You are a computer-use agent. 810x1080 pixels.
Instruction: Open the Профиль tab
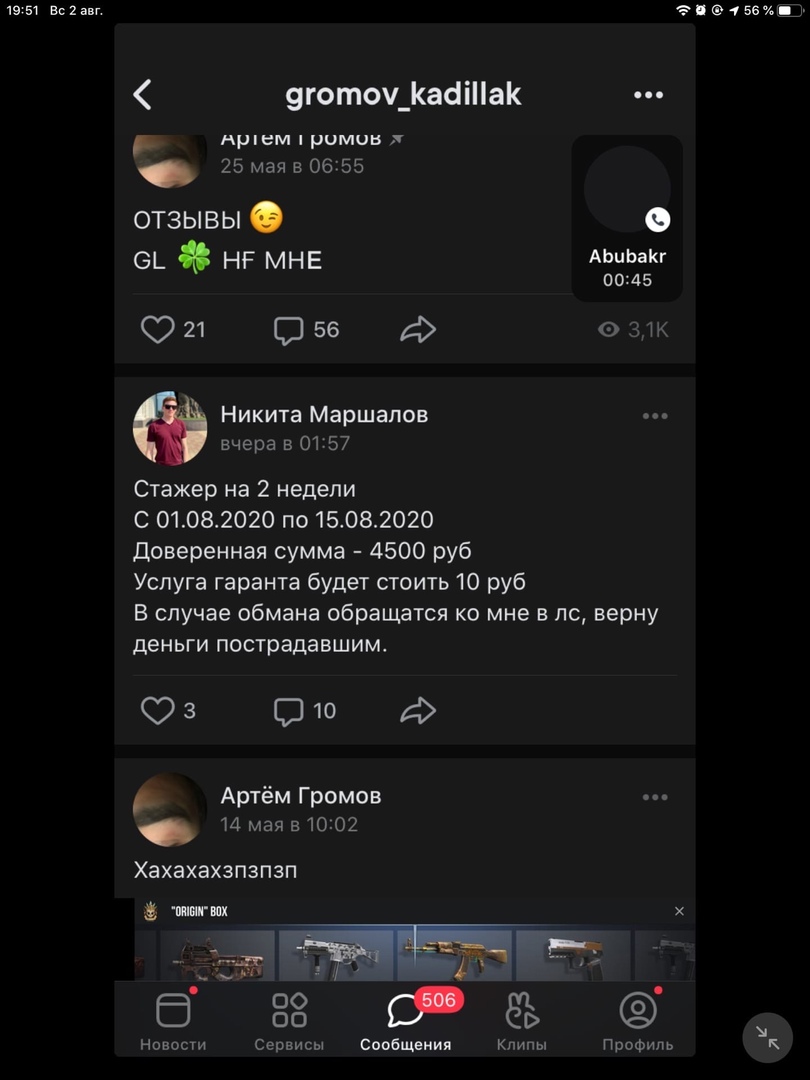tap(637, 1020)
